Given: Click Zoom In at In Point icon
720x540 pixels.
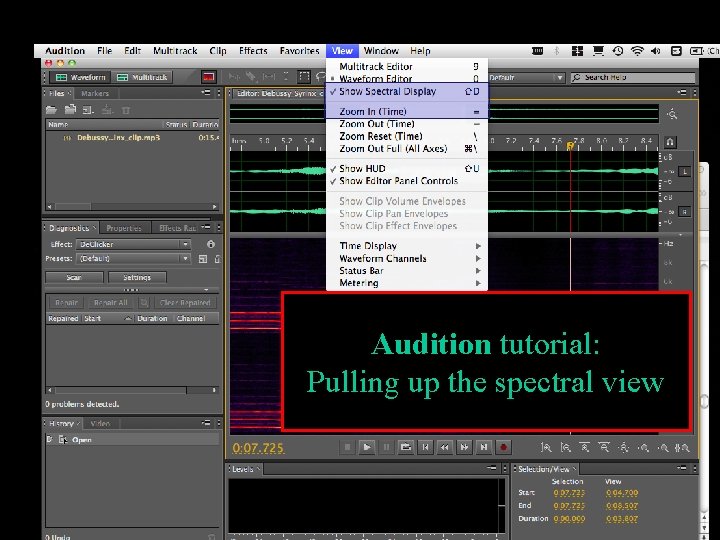Looking at the screenshot, I should (x=643, y=447).
